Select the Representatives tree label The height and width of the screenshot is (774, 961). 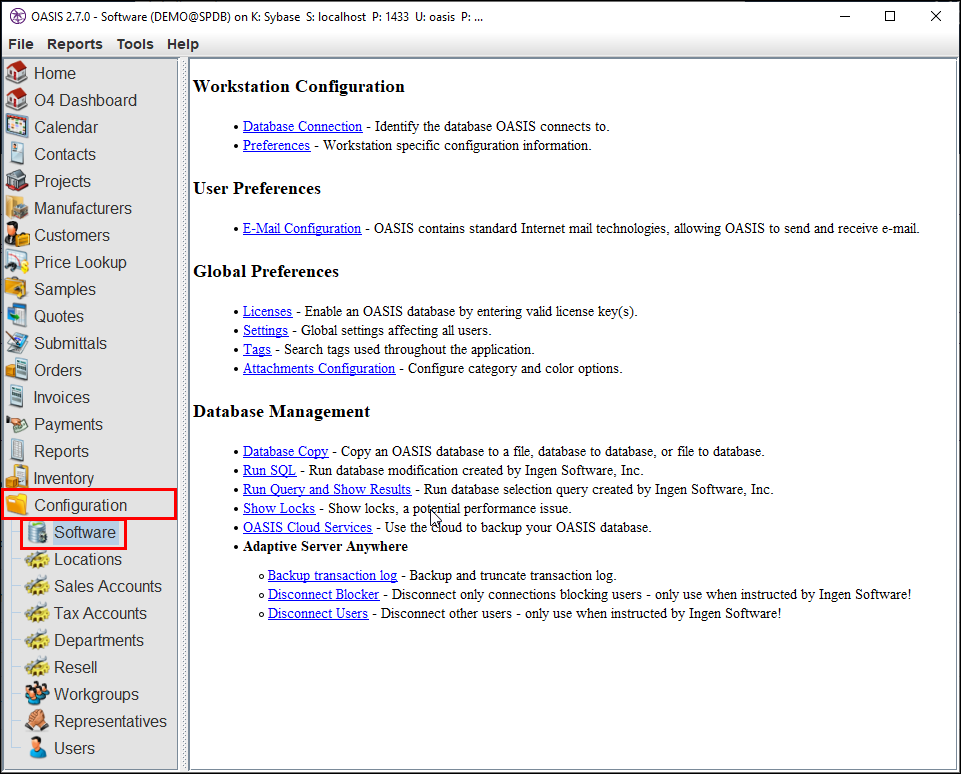coord(110,721)
